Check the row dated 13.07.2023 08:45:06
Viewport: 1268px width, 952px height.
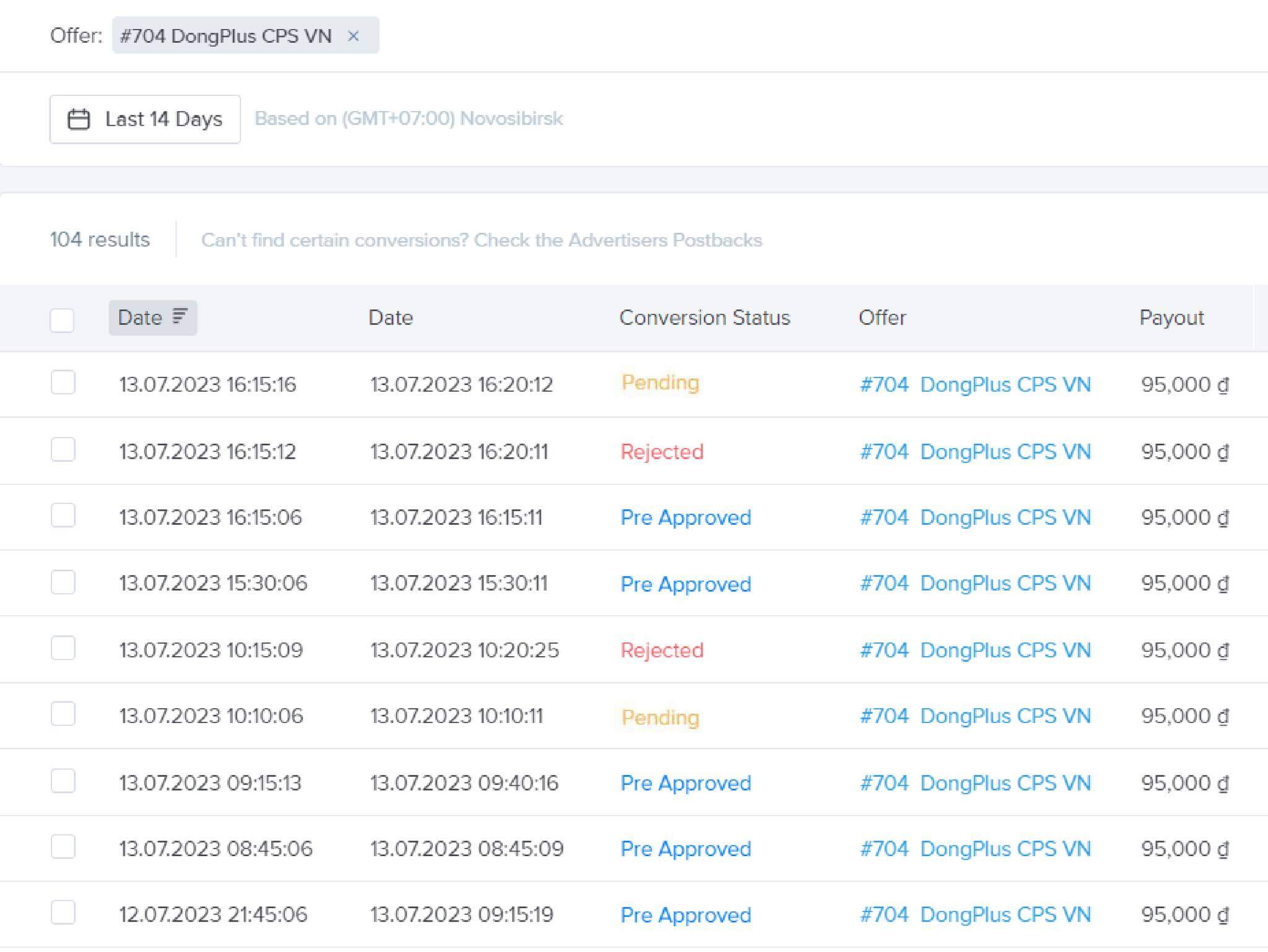63,847
